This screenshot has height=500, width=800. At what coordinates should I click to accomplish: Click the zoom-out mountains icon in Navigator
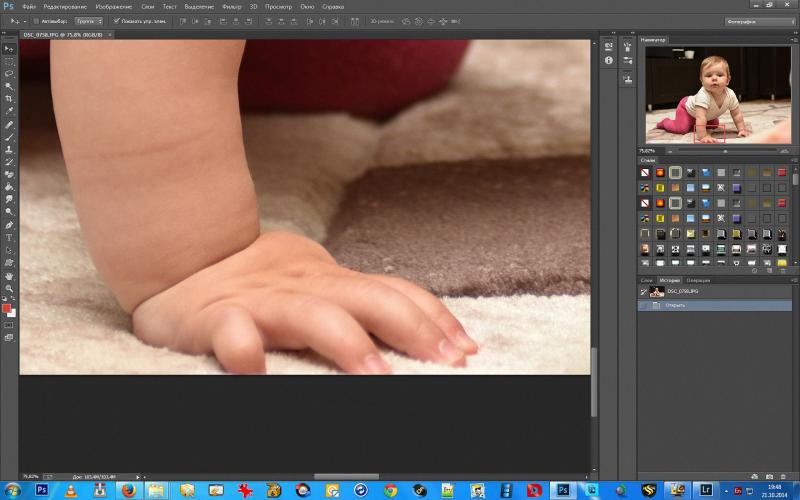pos(669,151)
